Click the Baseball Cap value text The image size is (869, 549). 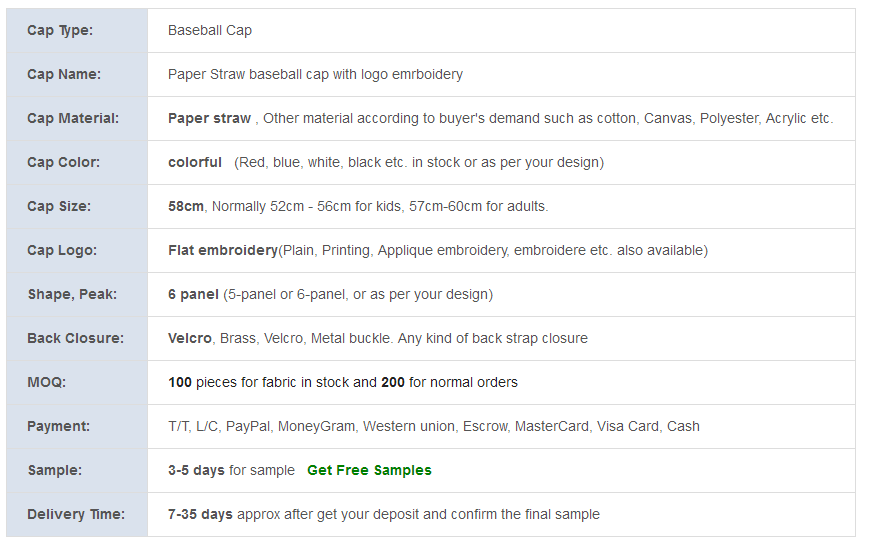coord(209,30)
